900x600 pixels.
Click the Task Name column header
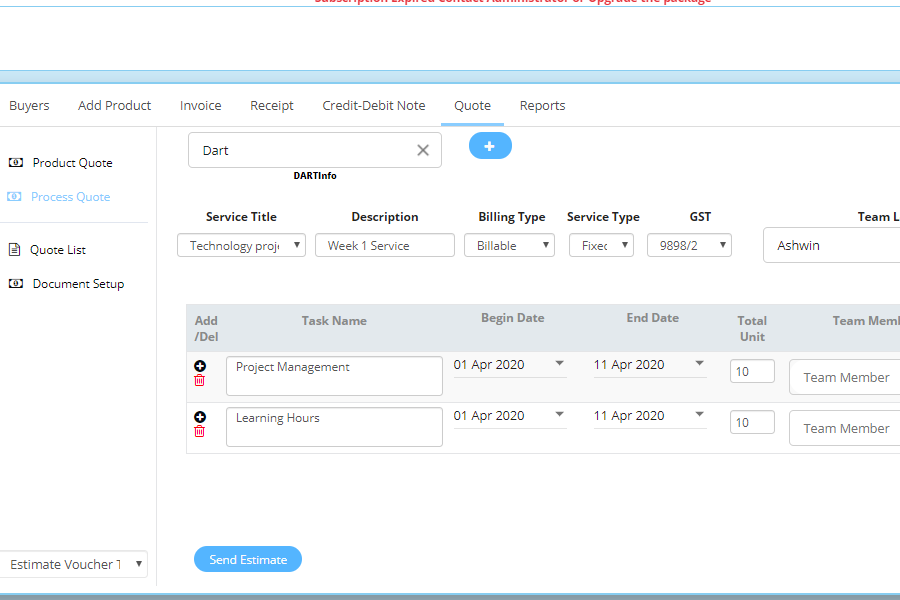(x=334, y=321)
